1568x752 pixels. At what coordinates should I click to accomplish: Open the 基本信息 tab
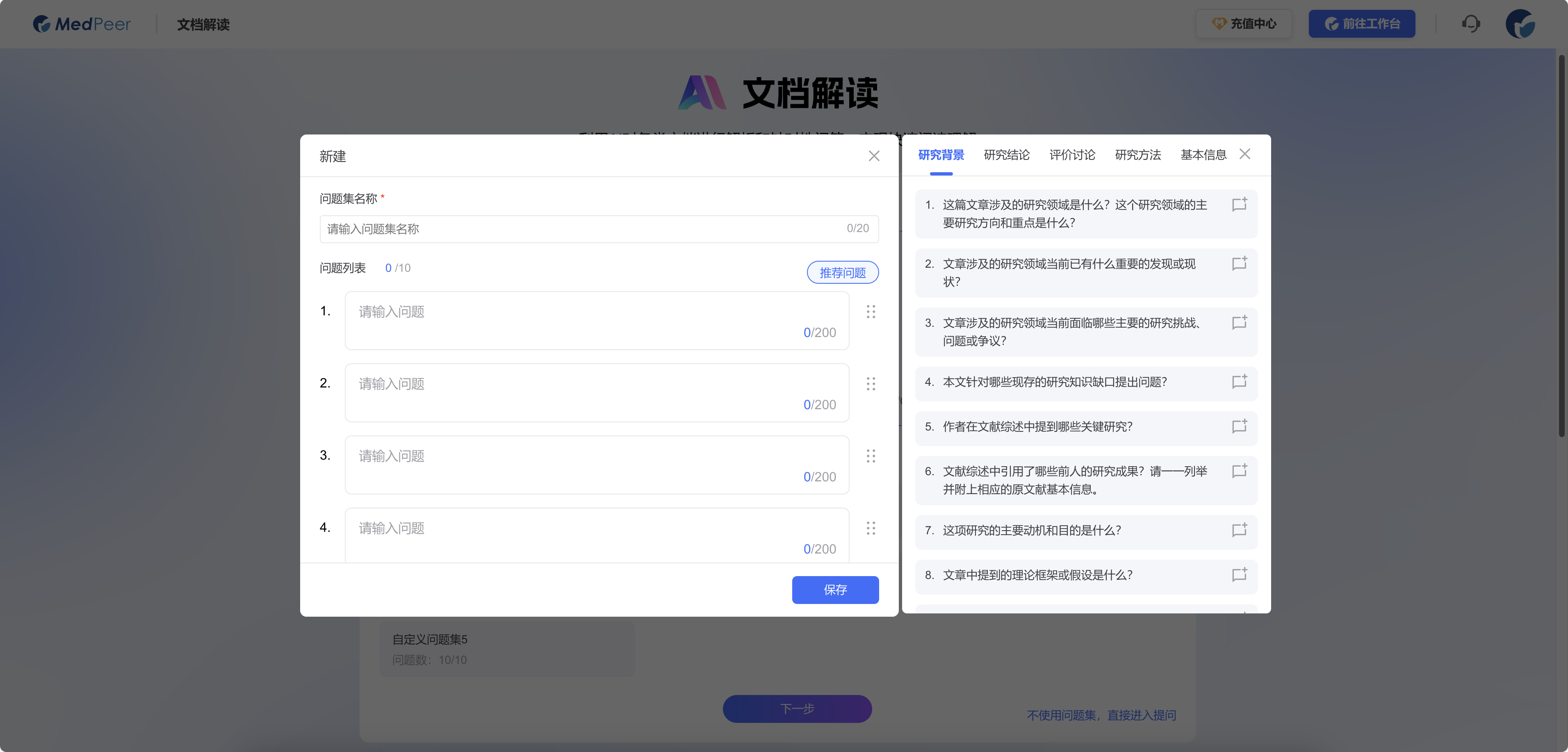tap(1203, 155)
